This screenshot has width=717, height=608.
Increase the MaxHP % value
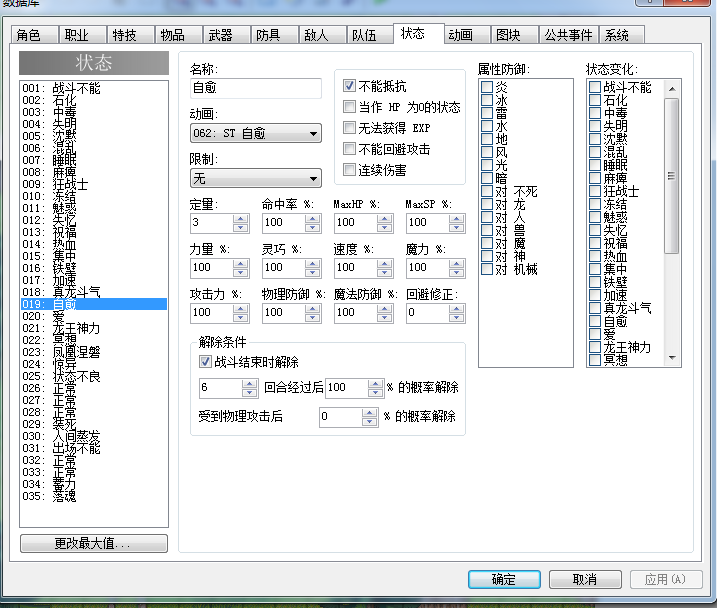coord(385,219)
